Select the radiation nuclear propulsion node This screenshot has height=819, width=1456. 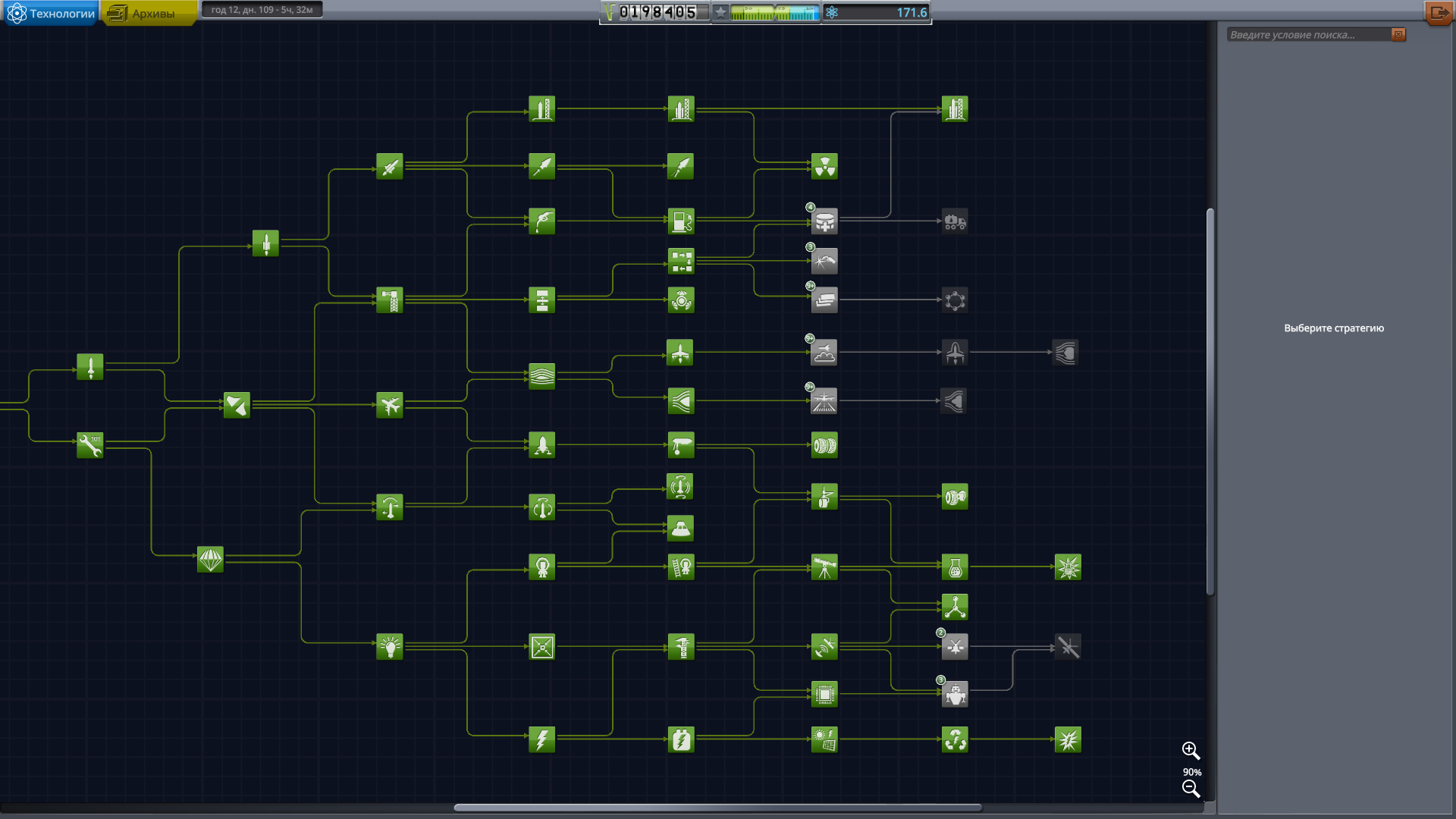click(x=824, y=166)
